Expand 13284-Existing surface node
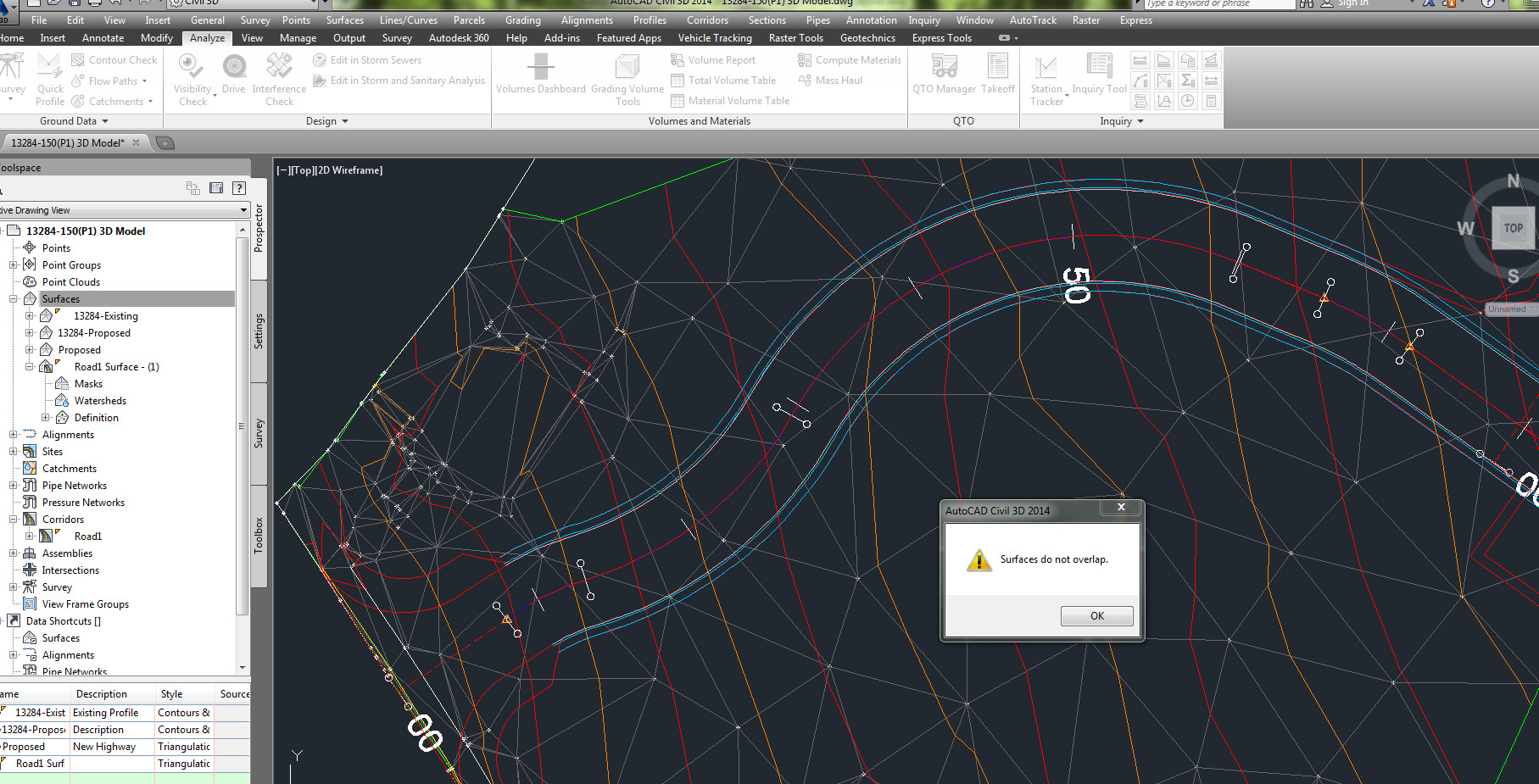 (29, 316)
